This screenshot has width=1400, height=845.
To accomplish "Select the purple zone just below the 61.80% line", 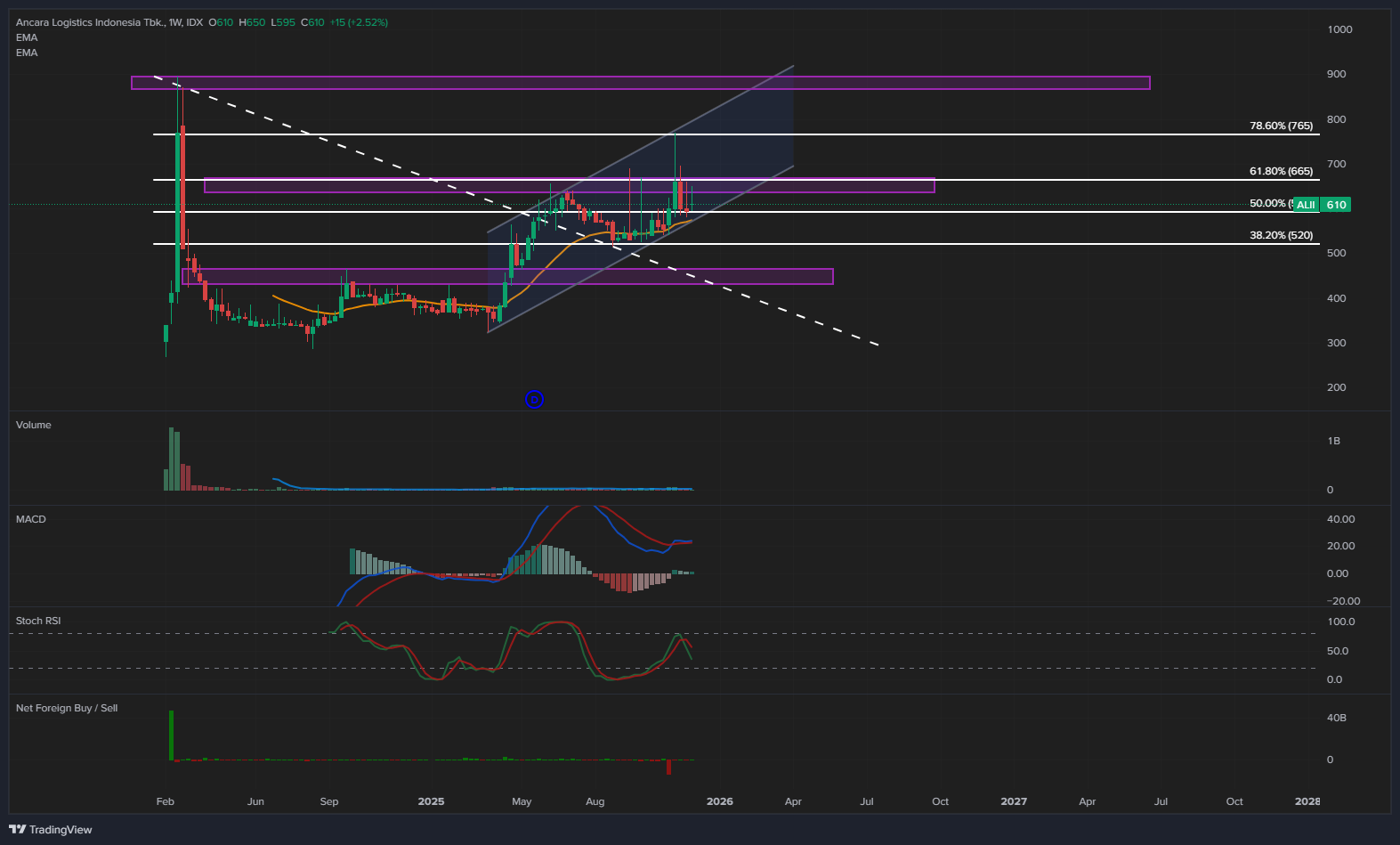I will pyautogui.click(x=570, y=185).
